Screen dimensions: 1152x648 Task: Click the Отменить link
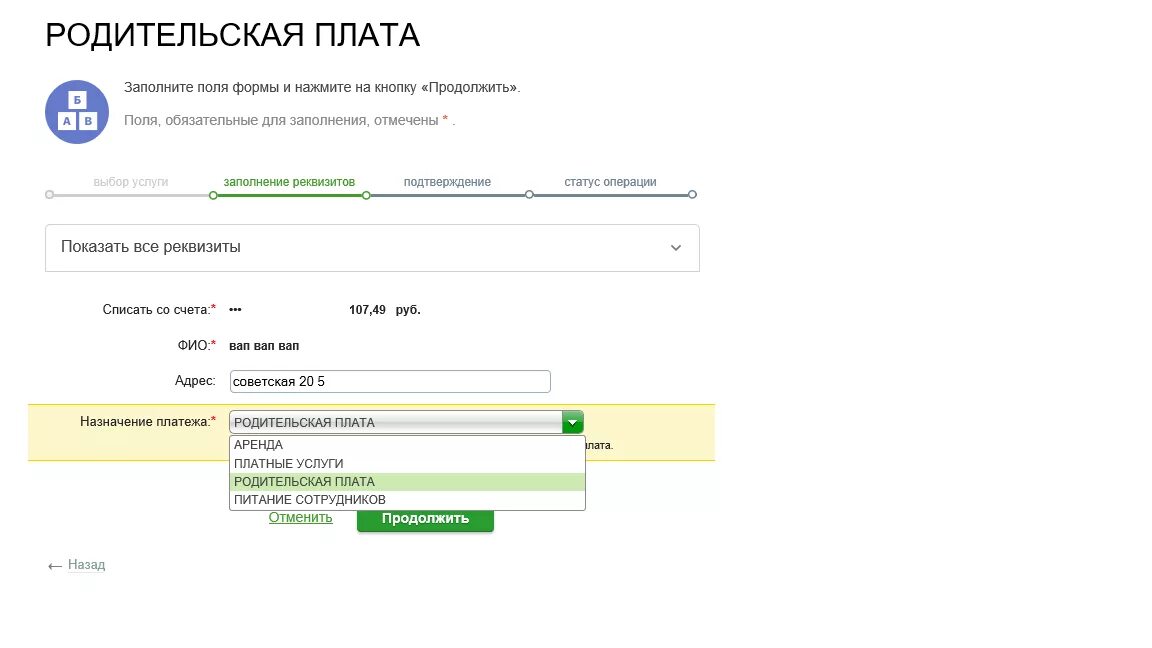coord(299,517)
